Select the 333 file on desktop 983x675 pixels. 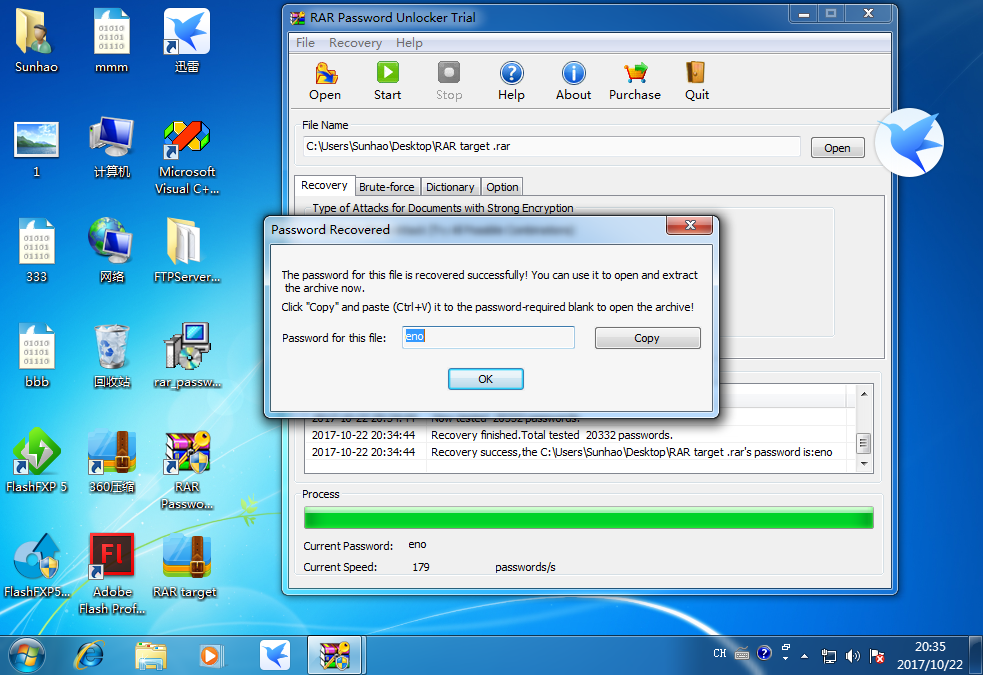point(36,251)
